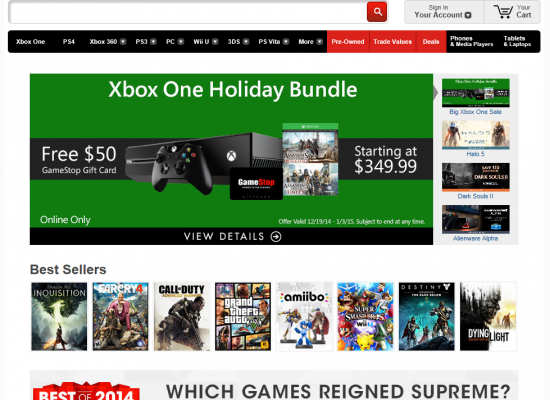Select the Dark Souls II promo thumbnail
550x400 pixels.
pyautogui.click(x=476, y=177)
